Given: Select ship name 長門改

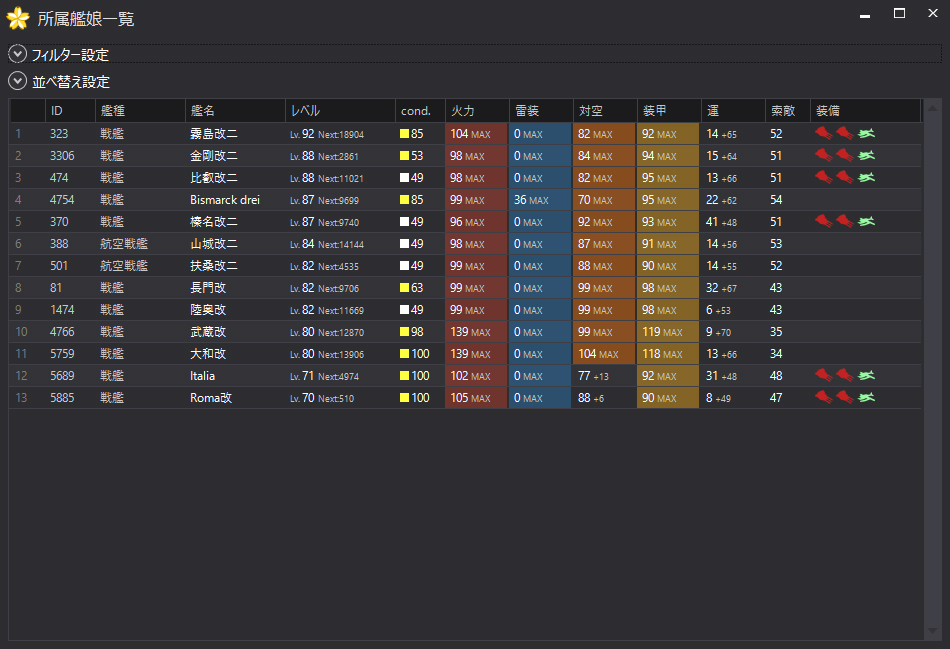Looking at the screenshot, I should point(208,287).
